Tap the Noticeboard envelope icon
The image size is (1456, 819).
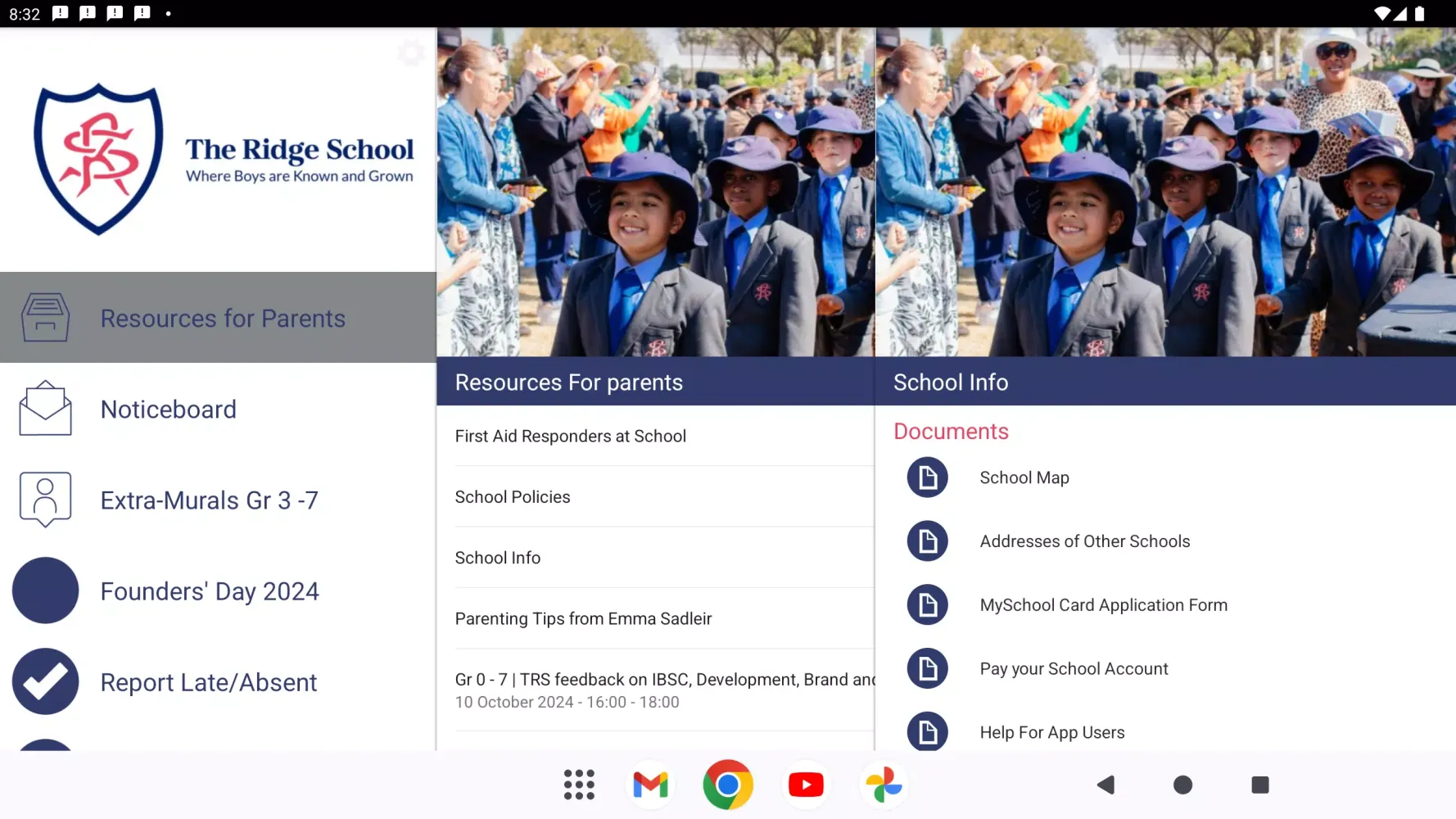click(x=45, y=409)
